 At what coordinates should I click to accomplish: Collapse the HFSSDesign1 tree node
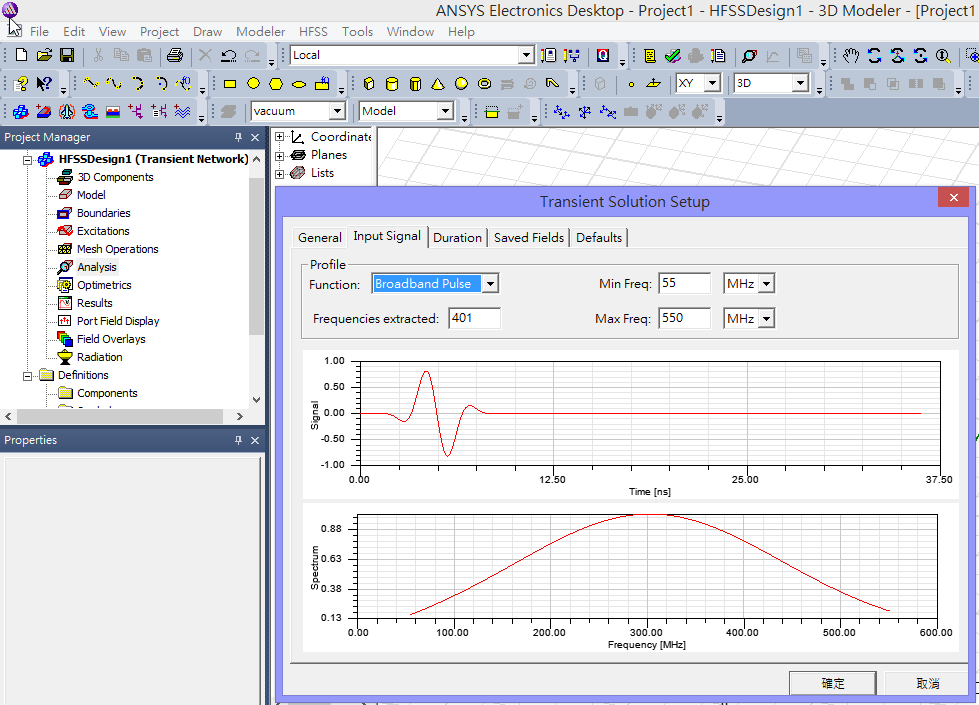click(27, 160)
